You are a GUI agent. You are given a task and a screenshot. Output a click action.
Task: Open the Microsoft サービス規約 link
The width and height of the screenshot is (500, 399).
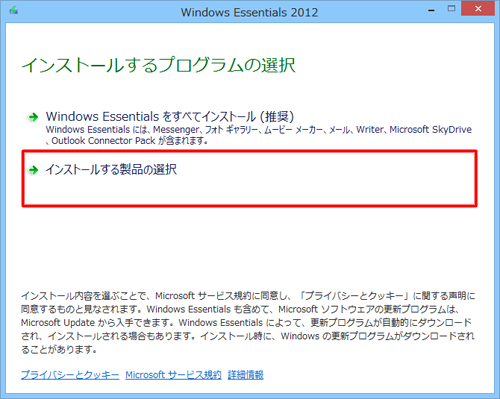tap(173, 375)
